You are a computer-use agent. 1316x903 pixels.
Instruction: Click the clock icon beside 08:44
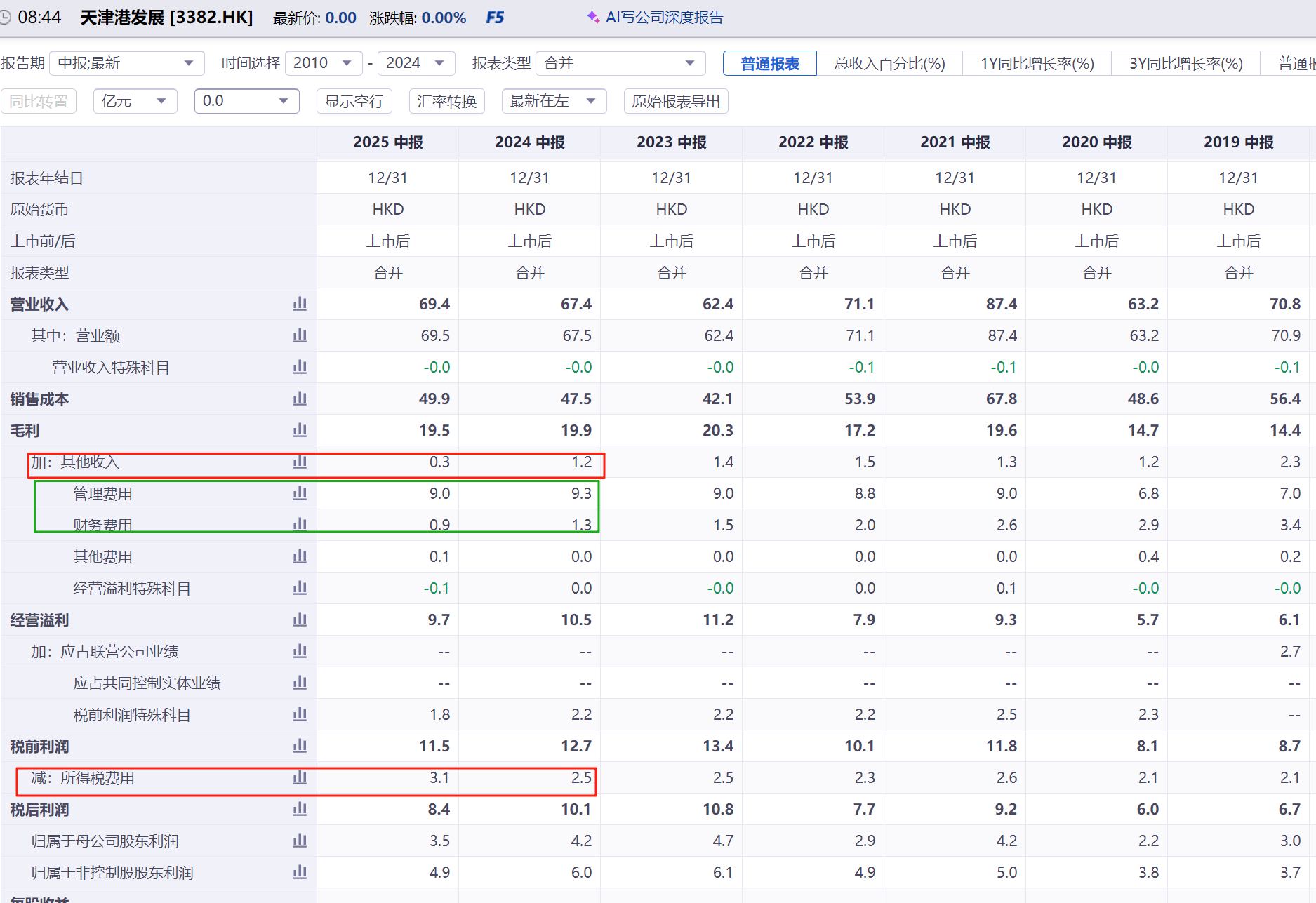coord(6,17)
